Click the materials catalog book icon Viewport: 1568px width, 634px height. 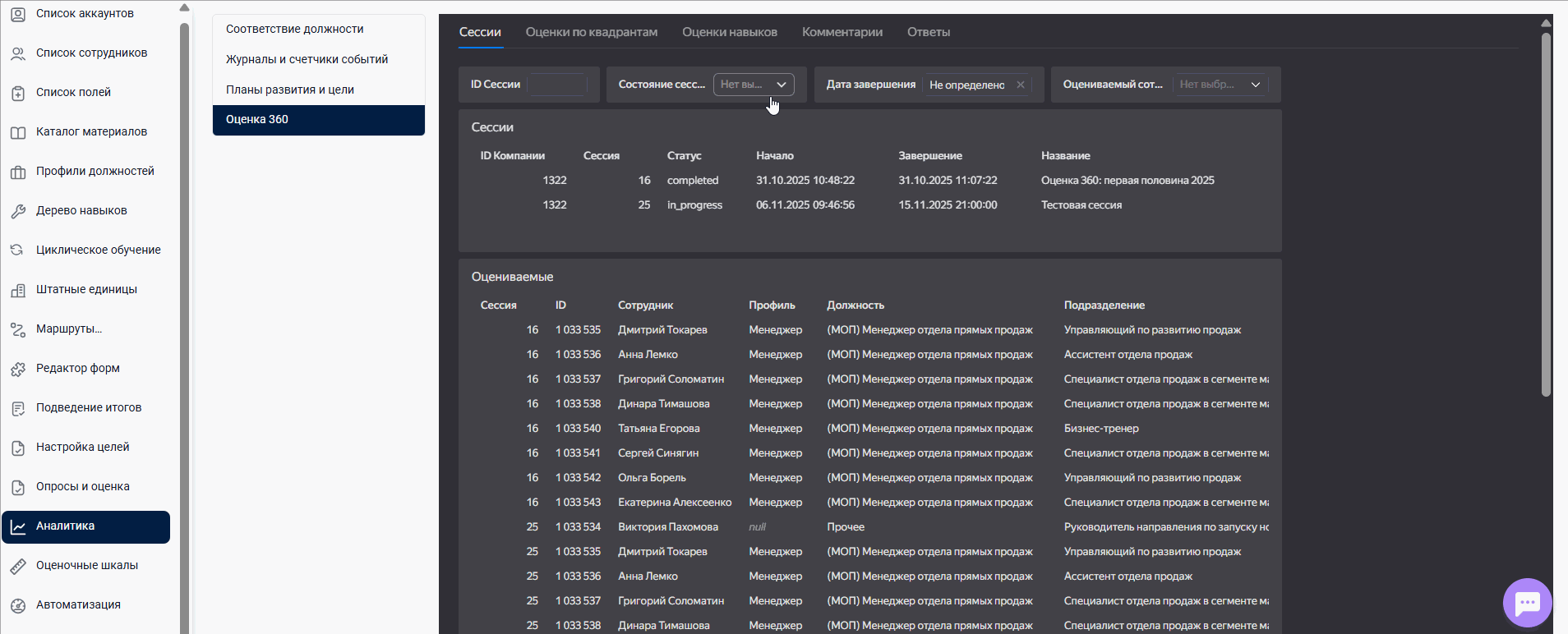17,132
